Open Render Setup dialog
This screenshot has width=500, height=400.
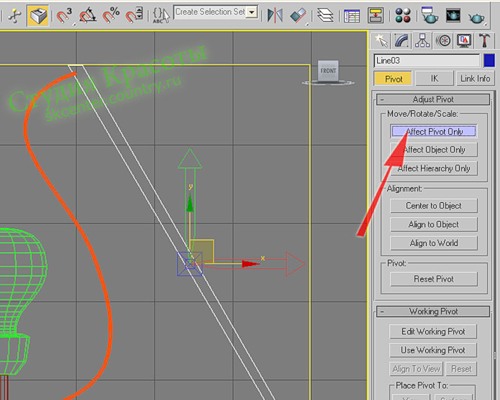[429, 15]
